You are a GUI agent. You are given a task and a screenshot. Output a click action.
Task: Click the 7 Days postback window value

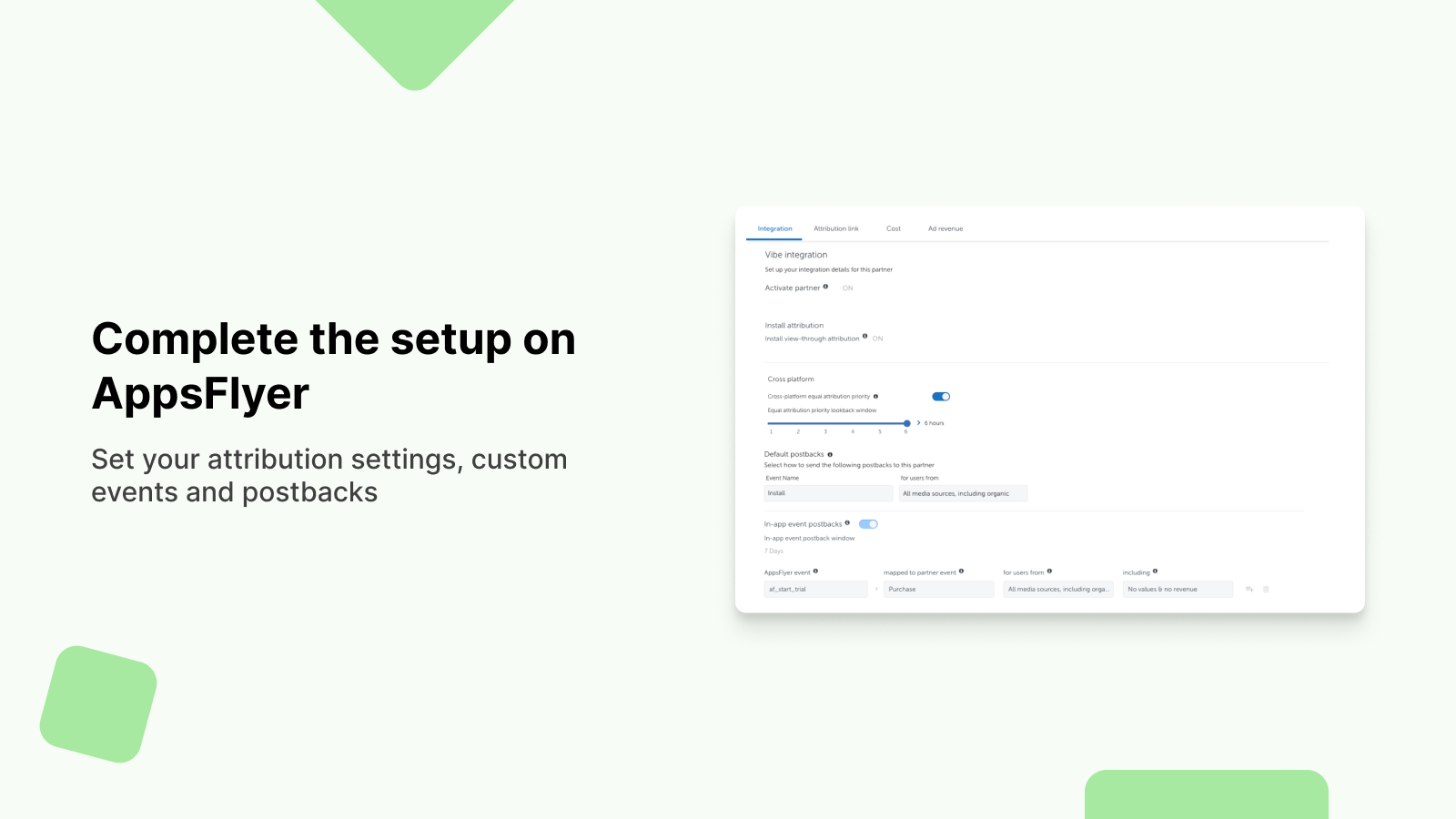[x=773, y=551]
